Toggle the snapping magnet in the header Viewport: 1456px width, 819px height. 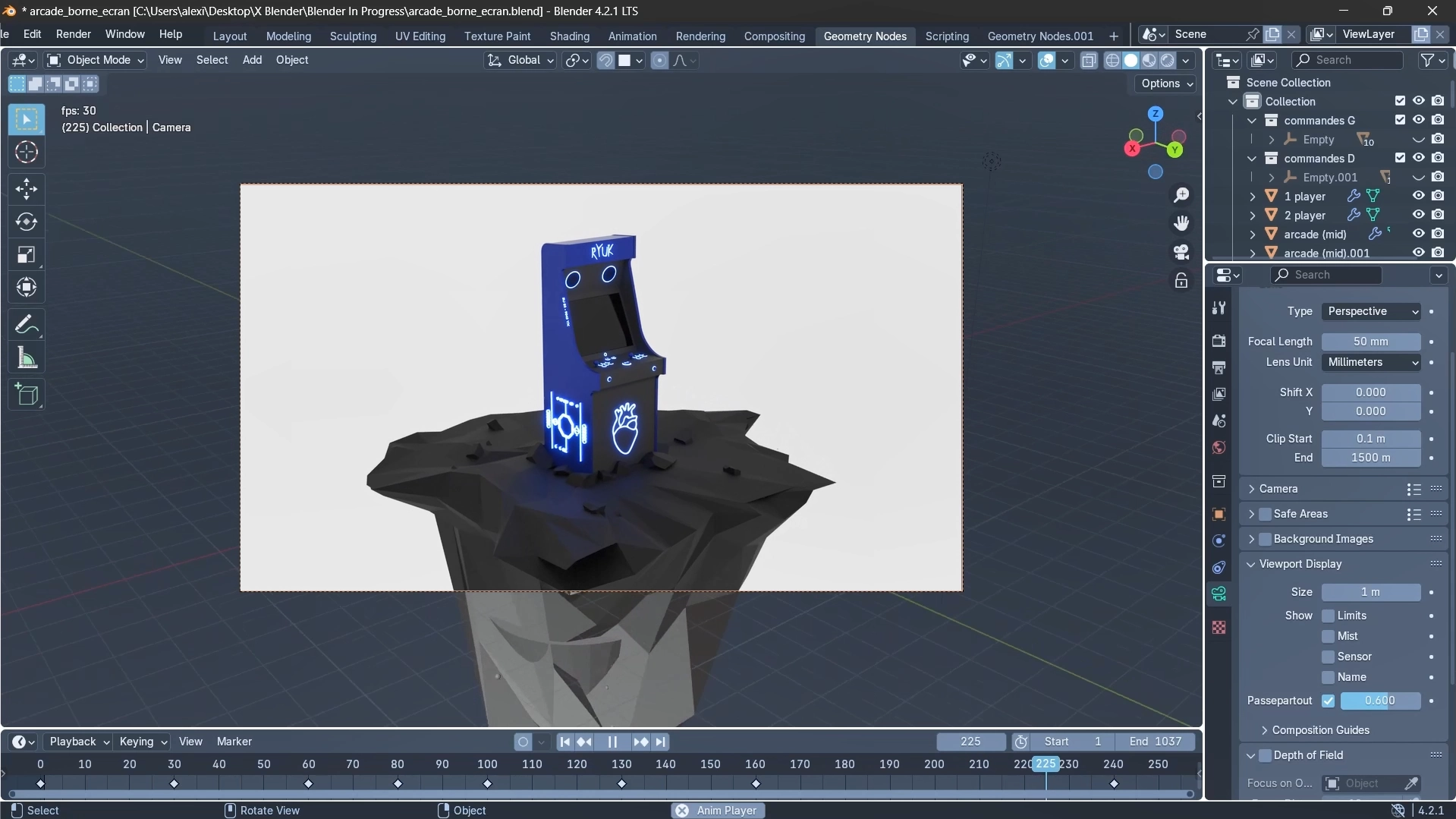(x=605, y=61)
